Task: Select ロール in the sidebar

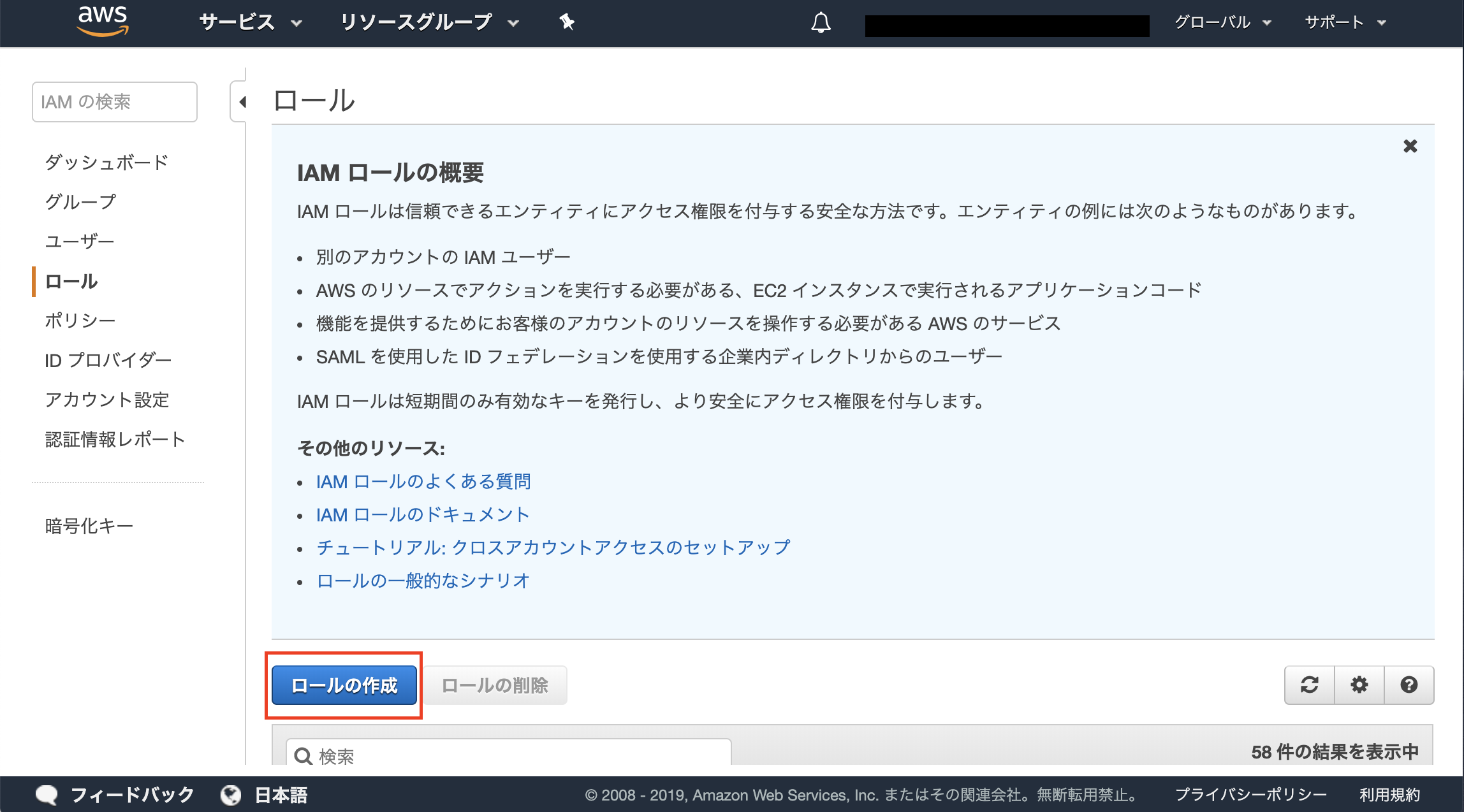Action: [70, 281]
